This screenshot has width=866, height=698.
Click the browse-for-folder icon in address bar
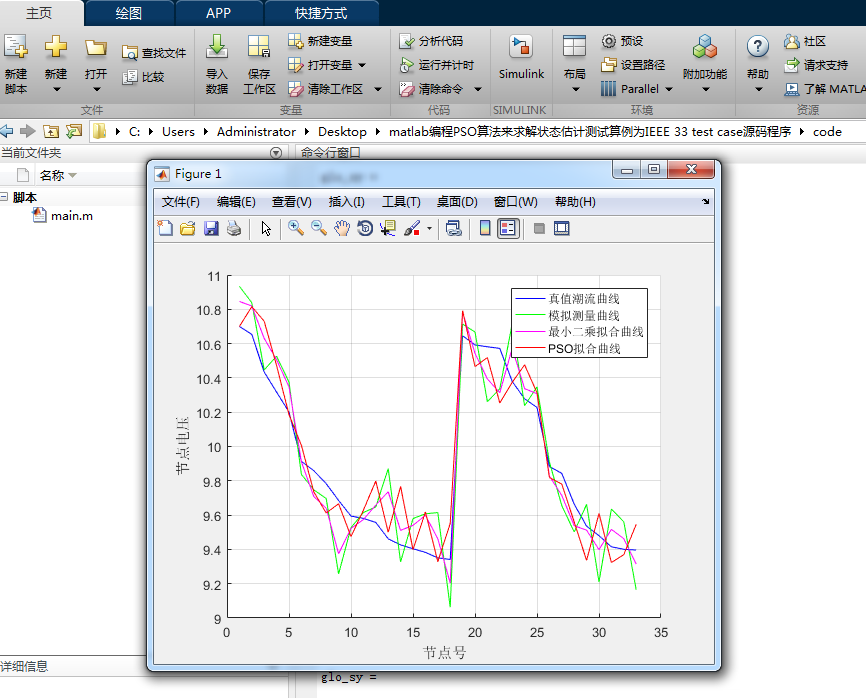tap(73, 131)
